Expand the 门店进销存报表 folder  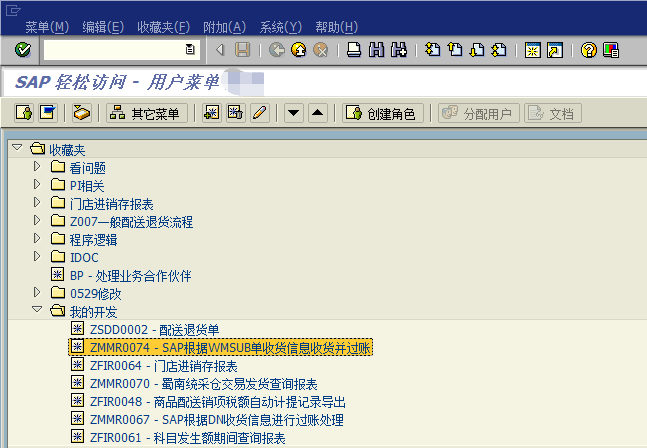point(37,202)
